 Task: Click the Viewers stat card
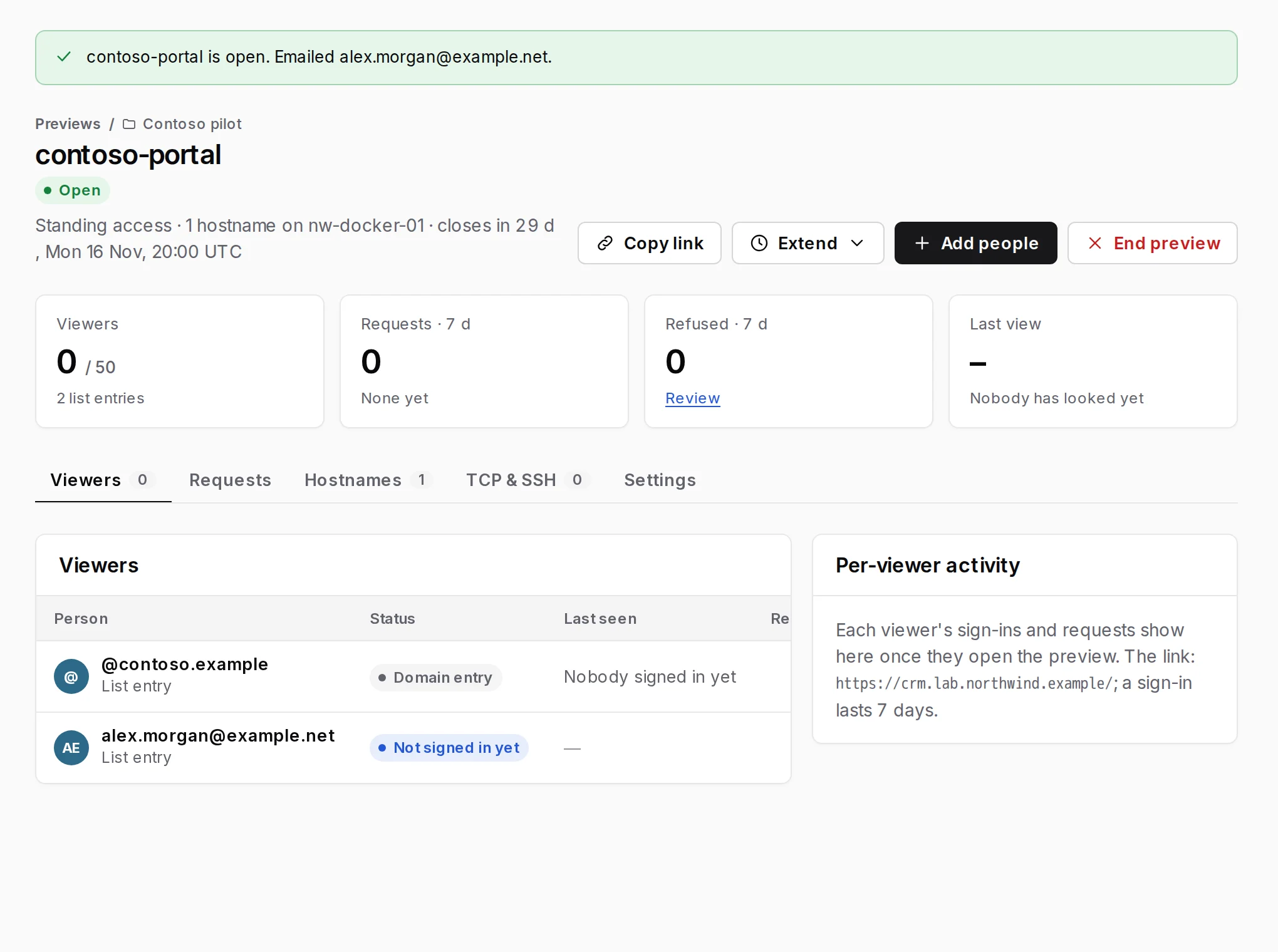180,361
